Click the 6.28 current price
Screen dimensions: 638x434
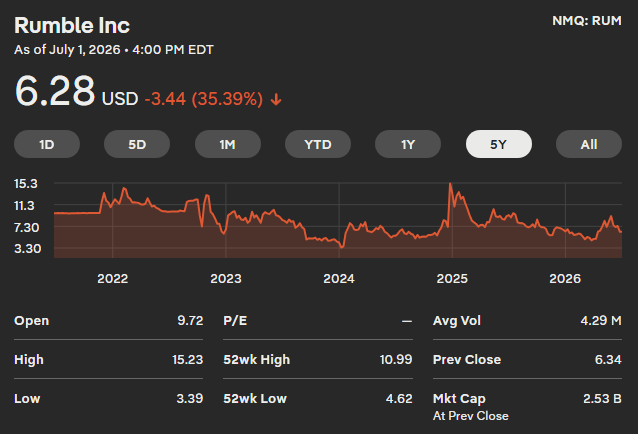[55, 91]
